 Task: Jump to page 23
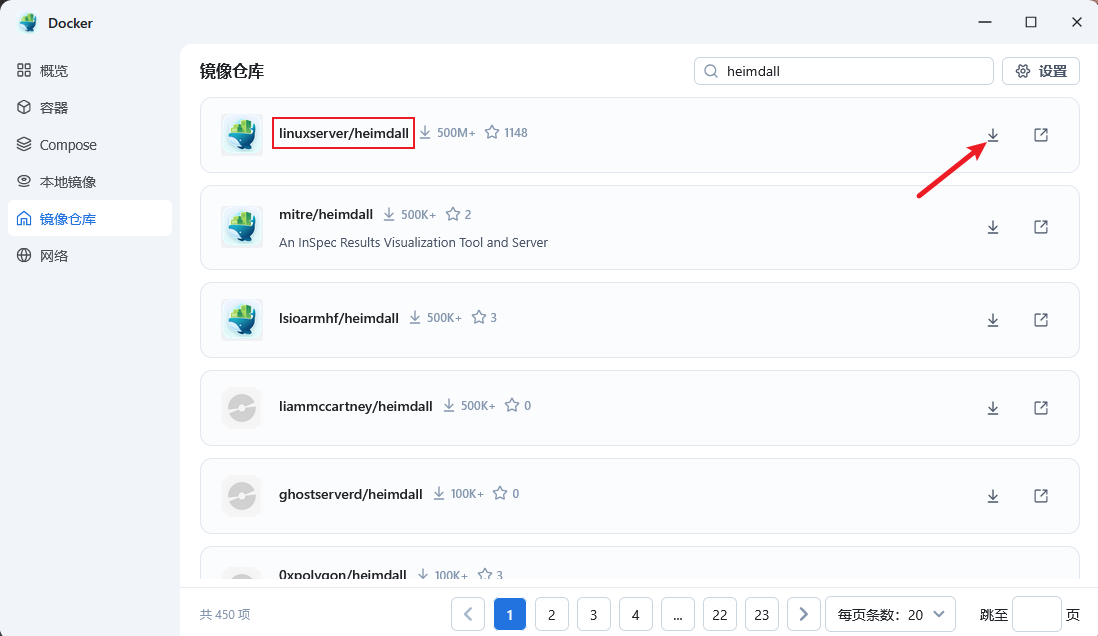pos(762,614)
